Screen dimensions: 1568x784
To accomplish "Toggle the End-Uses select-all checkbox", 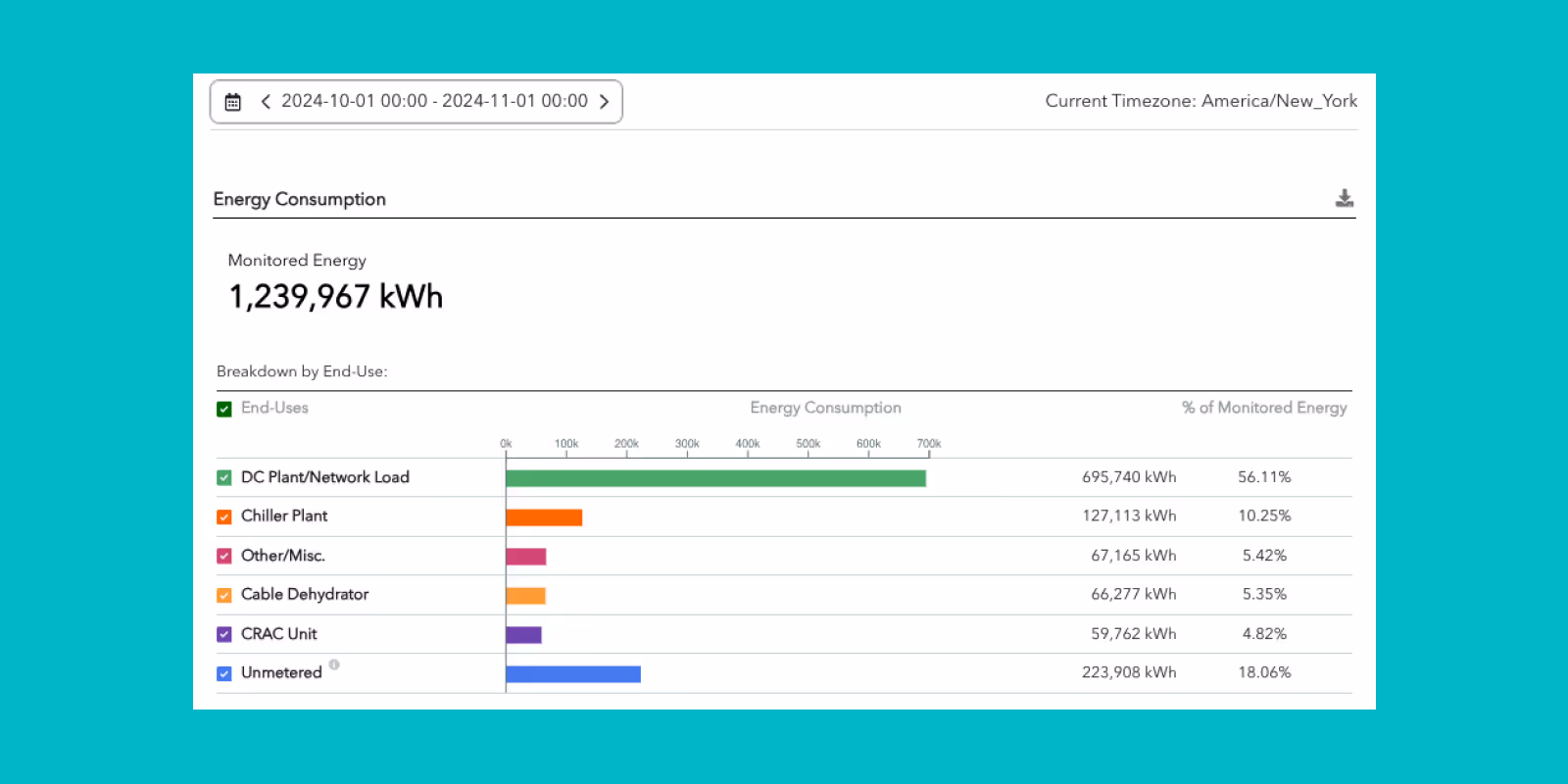I will pyautogui.click(x=224, y=409).
